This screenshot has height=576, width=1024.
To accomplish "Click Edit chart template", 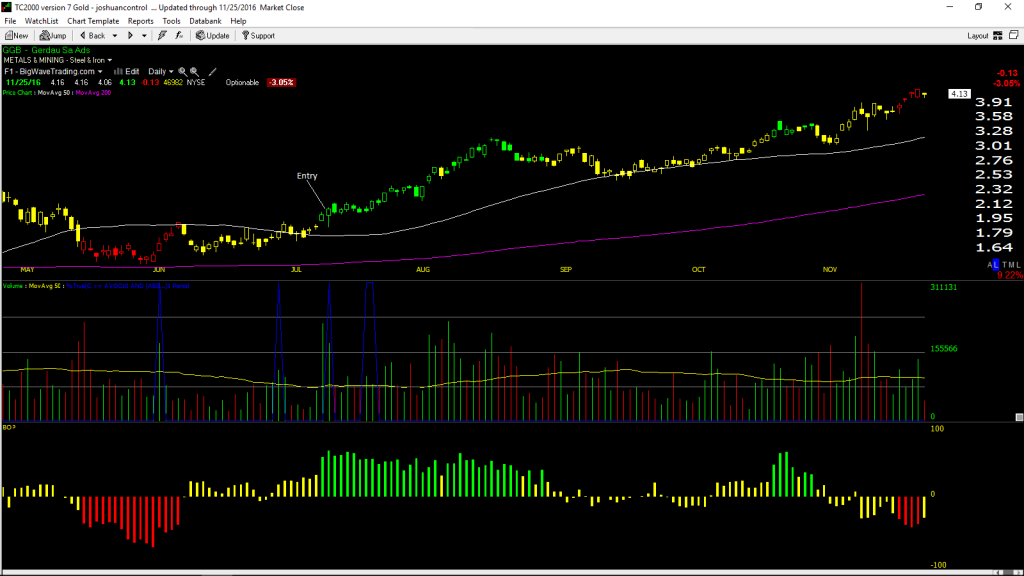I will click(x=127, y=71).
